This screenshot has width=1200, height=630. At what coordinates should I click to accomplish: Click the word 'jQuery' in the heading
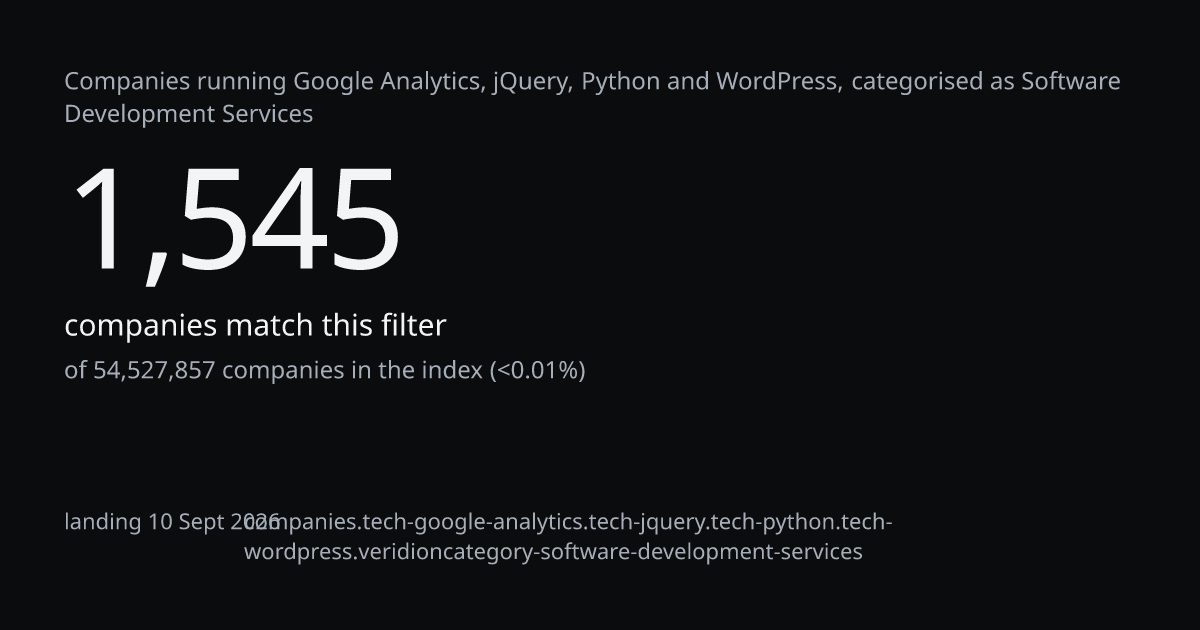click(531, 82)
